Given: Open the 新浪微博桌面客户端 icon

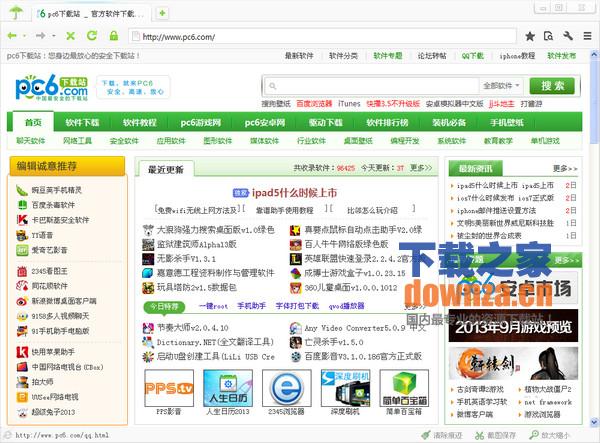Looking at the screenshot, I should 22,301.
